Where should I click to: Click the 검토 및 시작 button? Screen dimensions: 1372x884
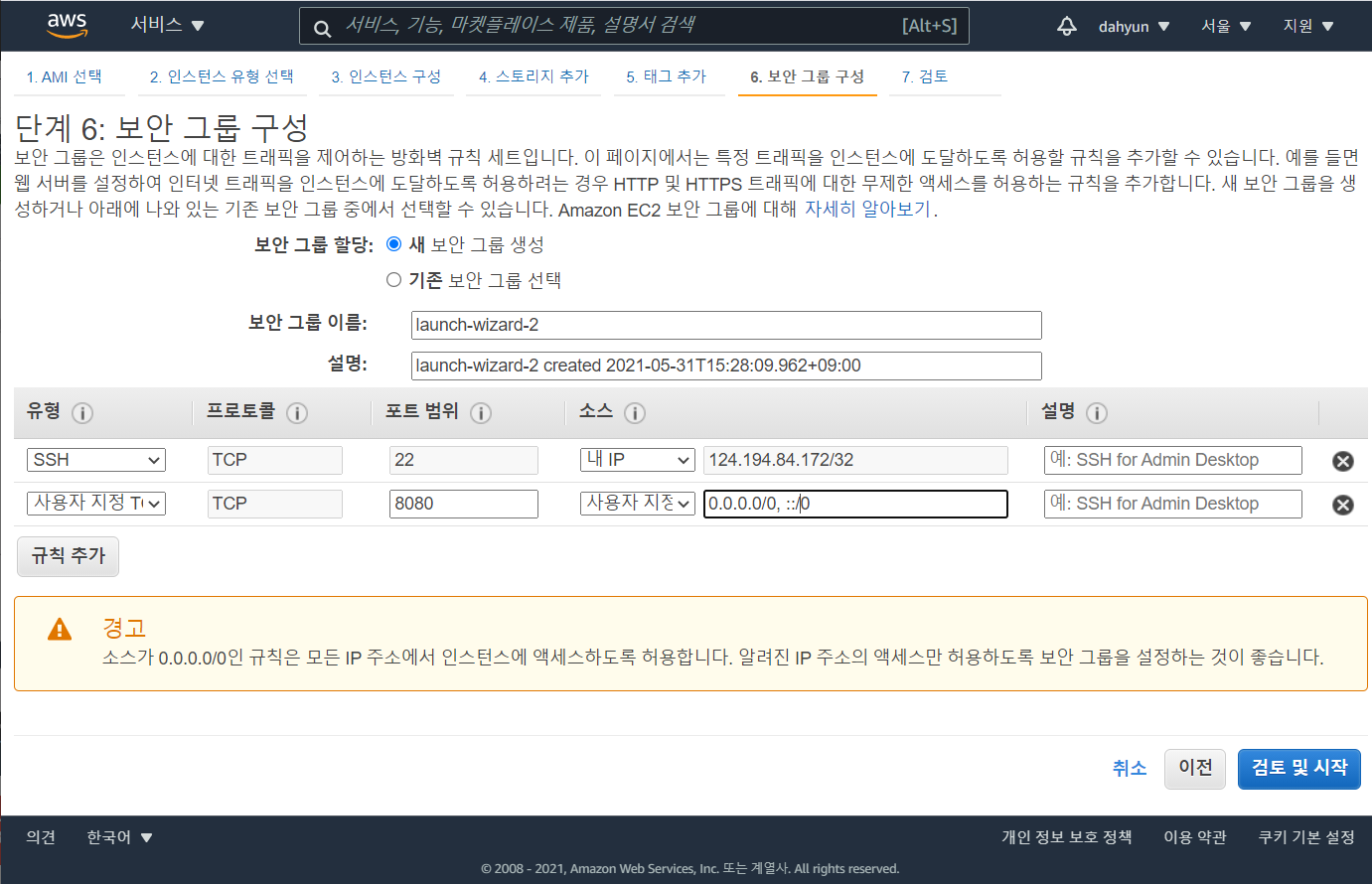point(1299,768)
